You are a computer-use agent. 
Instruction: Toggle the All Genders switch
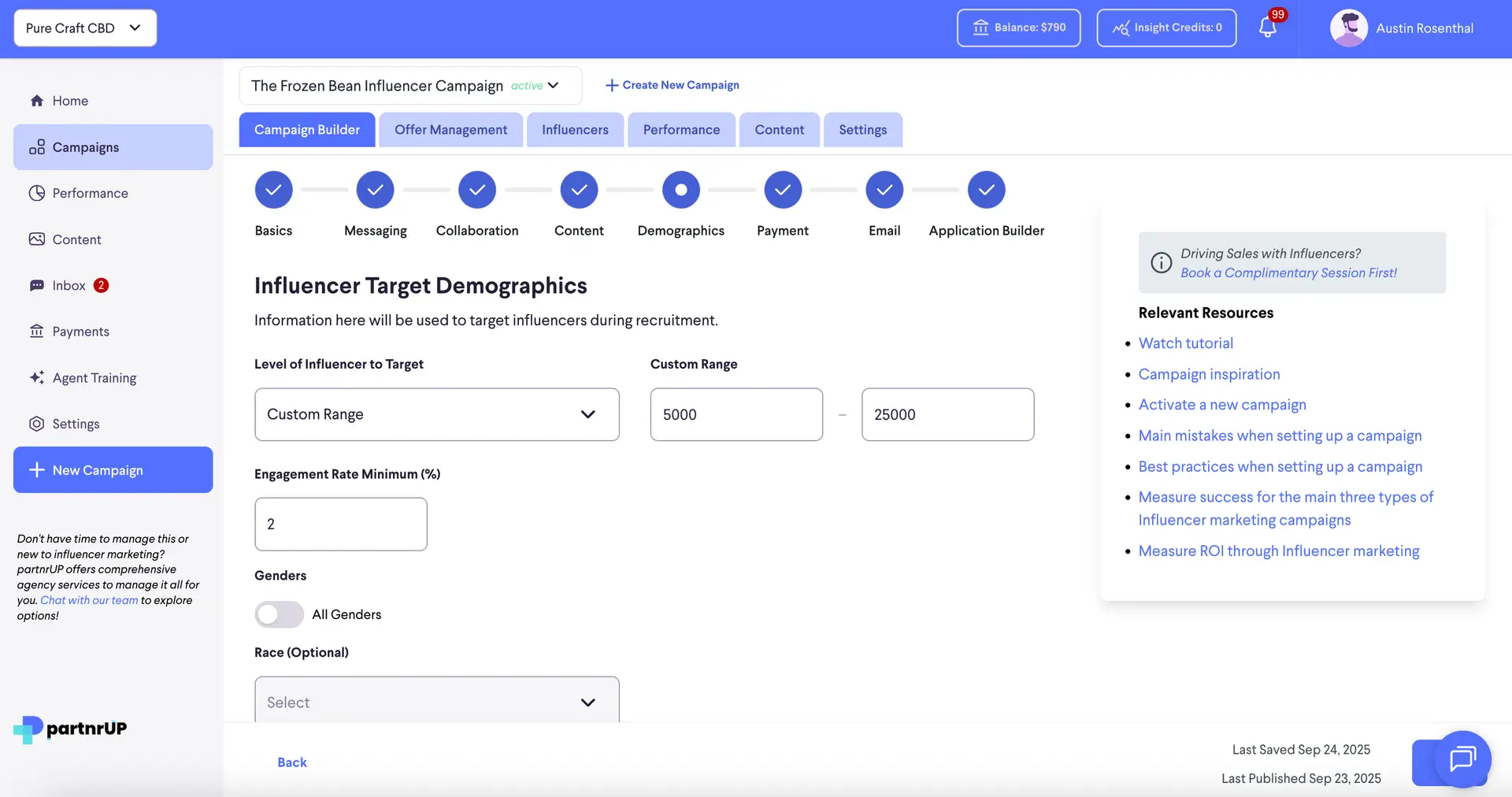click(279, 614)
